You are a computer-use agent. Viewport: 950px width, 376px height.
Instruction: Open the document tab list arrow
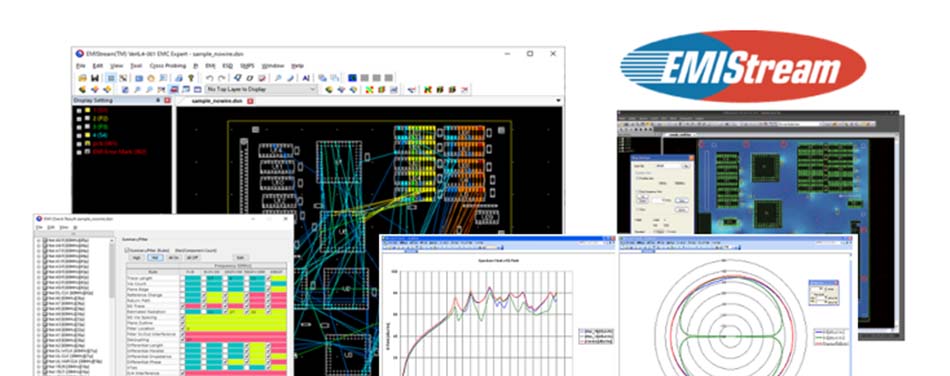click(x=558, y=101)
